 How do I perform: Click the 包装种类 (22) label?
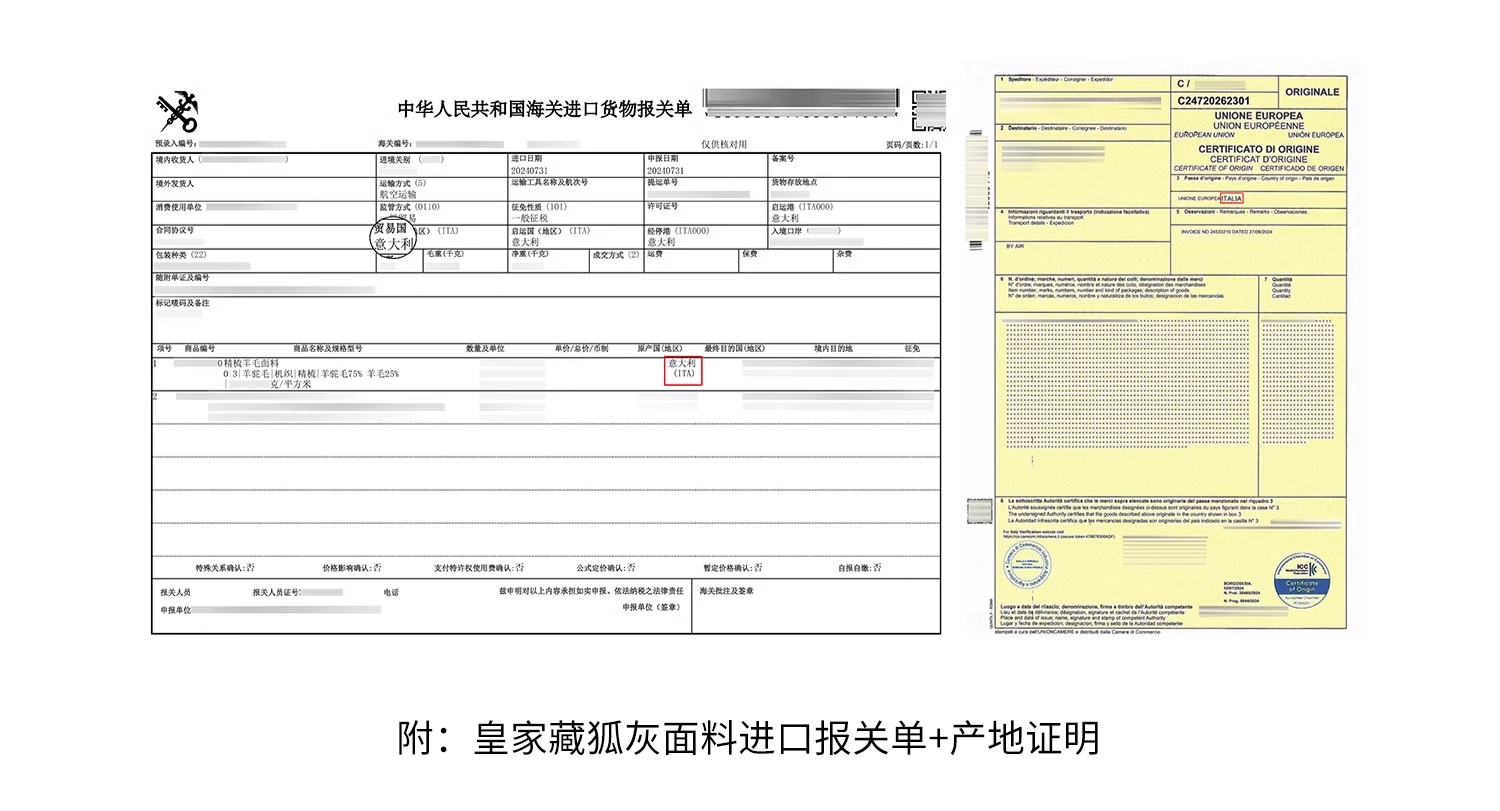point(181,255)
